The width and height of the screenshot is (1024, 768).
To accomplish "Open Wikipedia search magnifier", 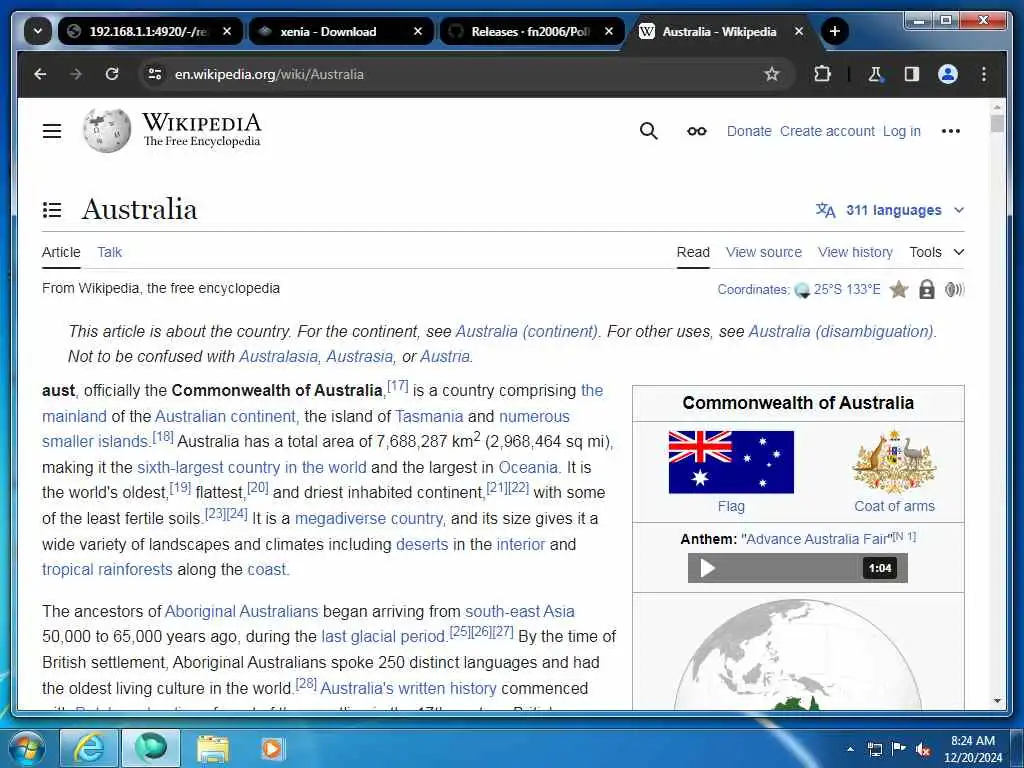I will (x=648, y=131).
